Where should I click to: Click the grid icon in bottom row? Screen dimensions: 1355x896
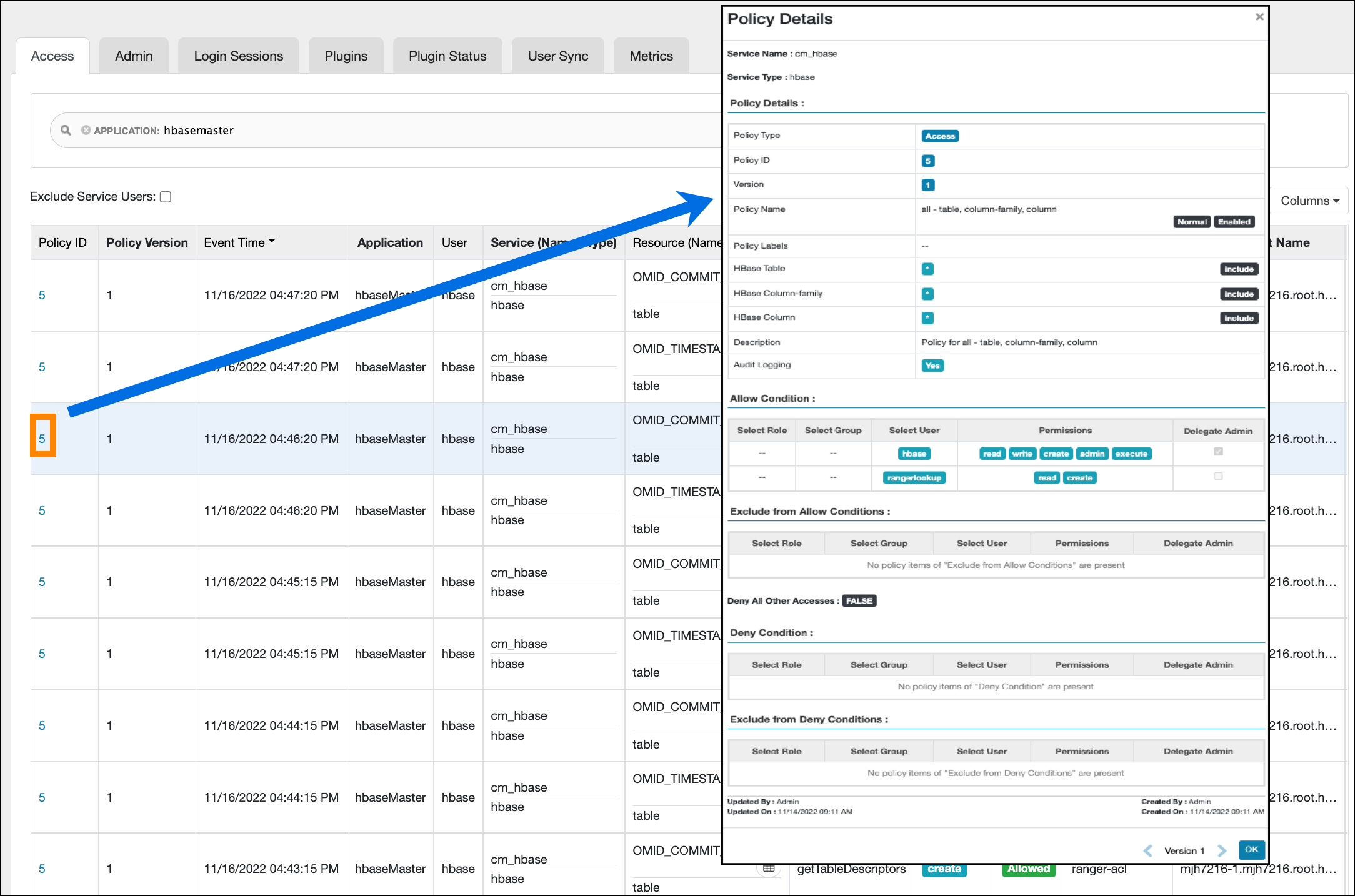(x=769, y=868)
